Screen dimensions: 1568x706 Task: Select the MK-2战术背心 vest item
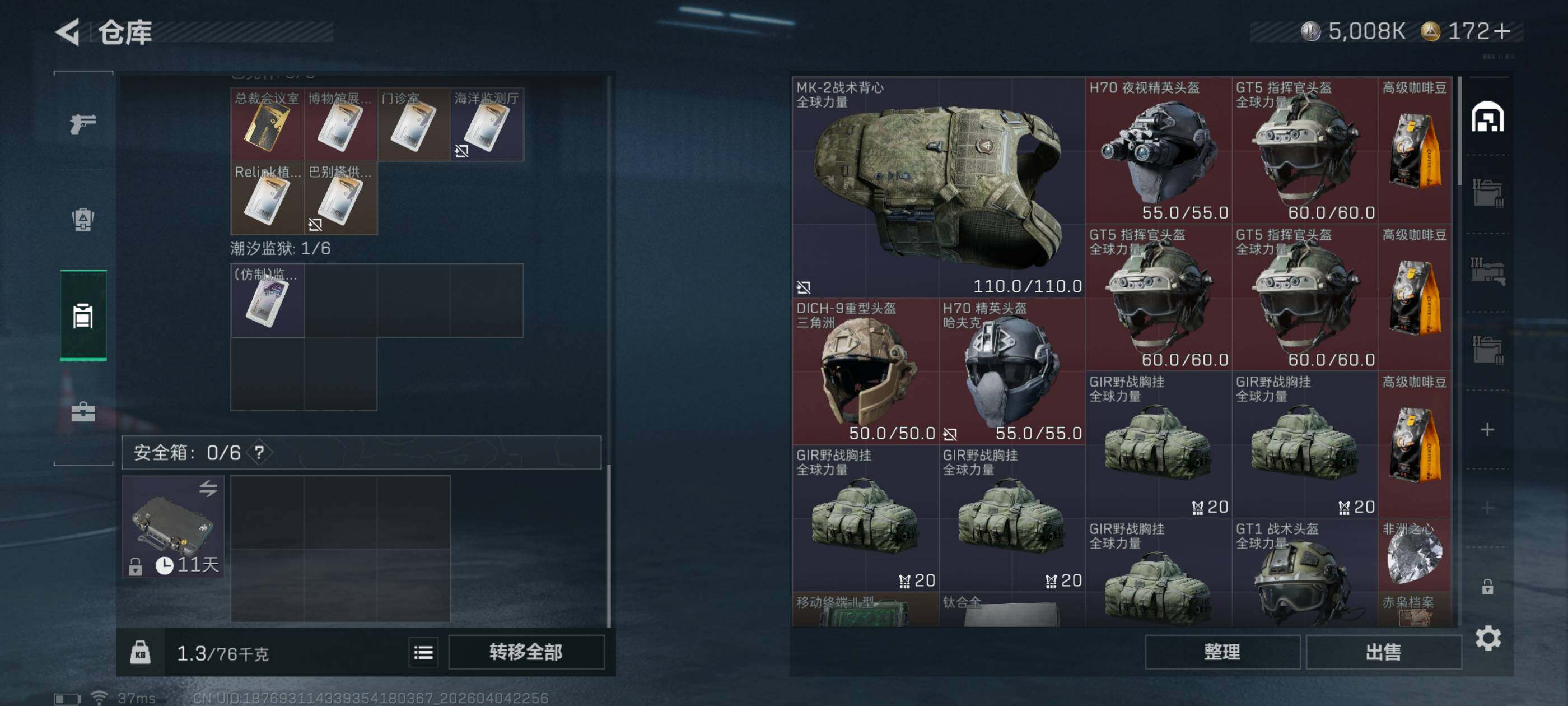(x=938, y=187)
